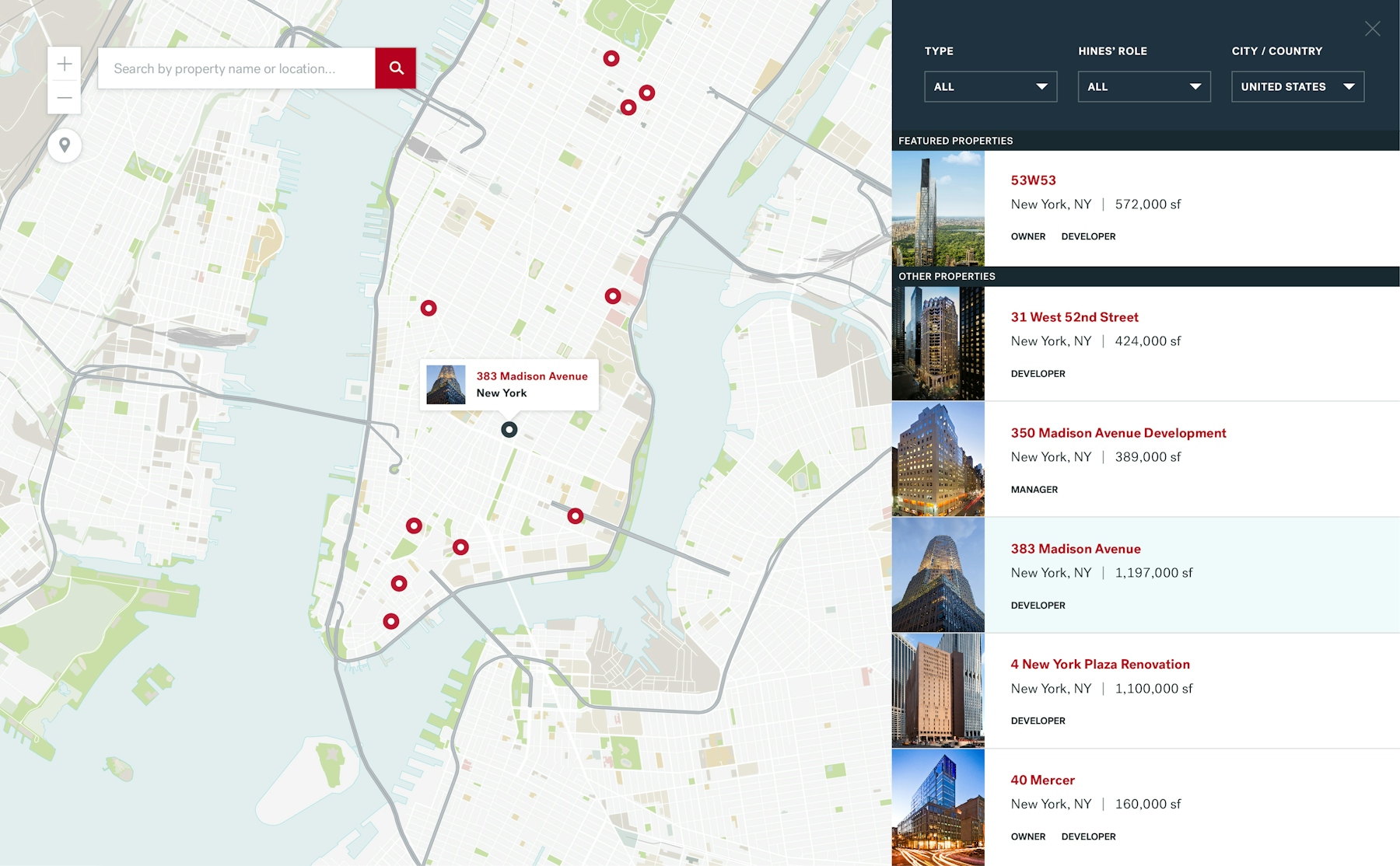The image size is (1400, 866).
Task: Click the zoom out minus button
Action: coord(65,98)
